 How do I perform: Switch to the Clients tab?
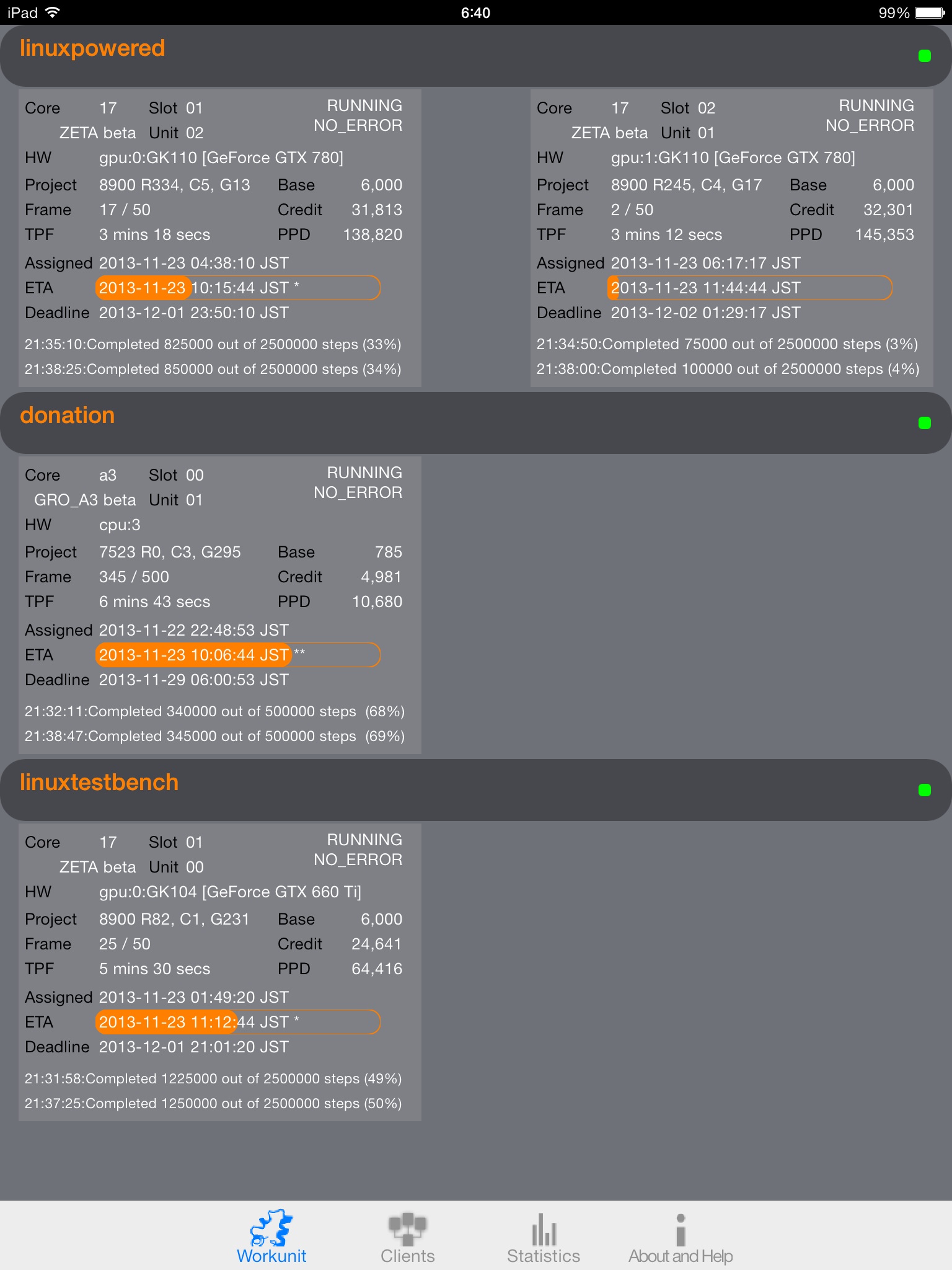[407, 1237]
